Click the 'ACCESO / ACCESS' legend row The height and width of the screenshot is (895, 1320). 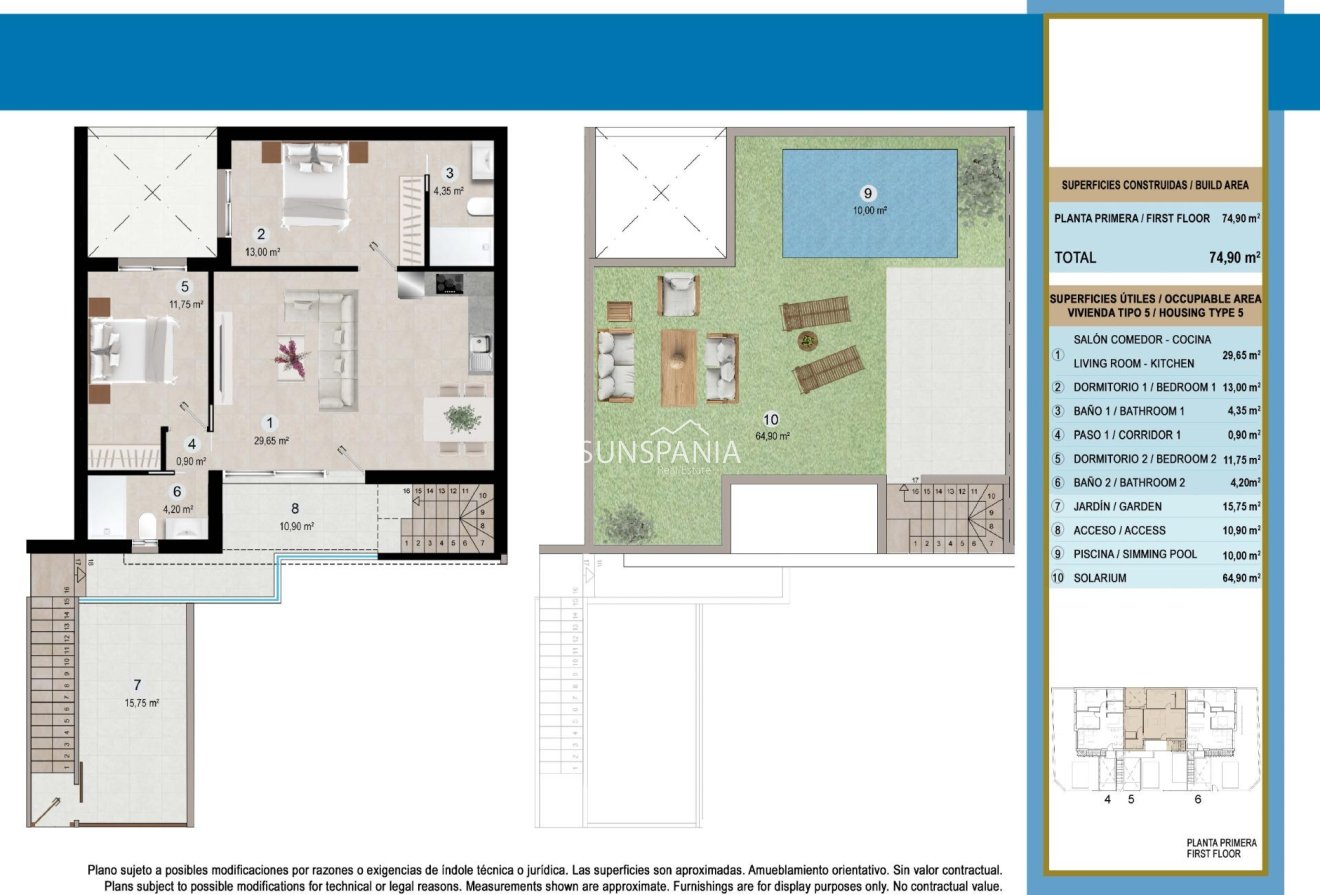1155,530
